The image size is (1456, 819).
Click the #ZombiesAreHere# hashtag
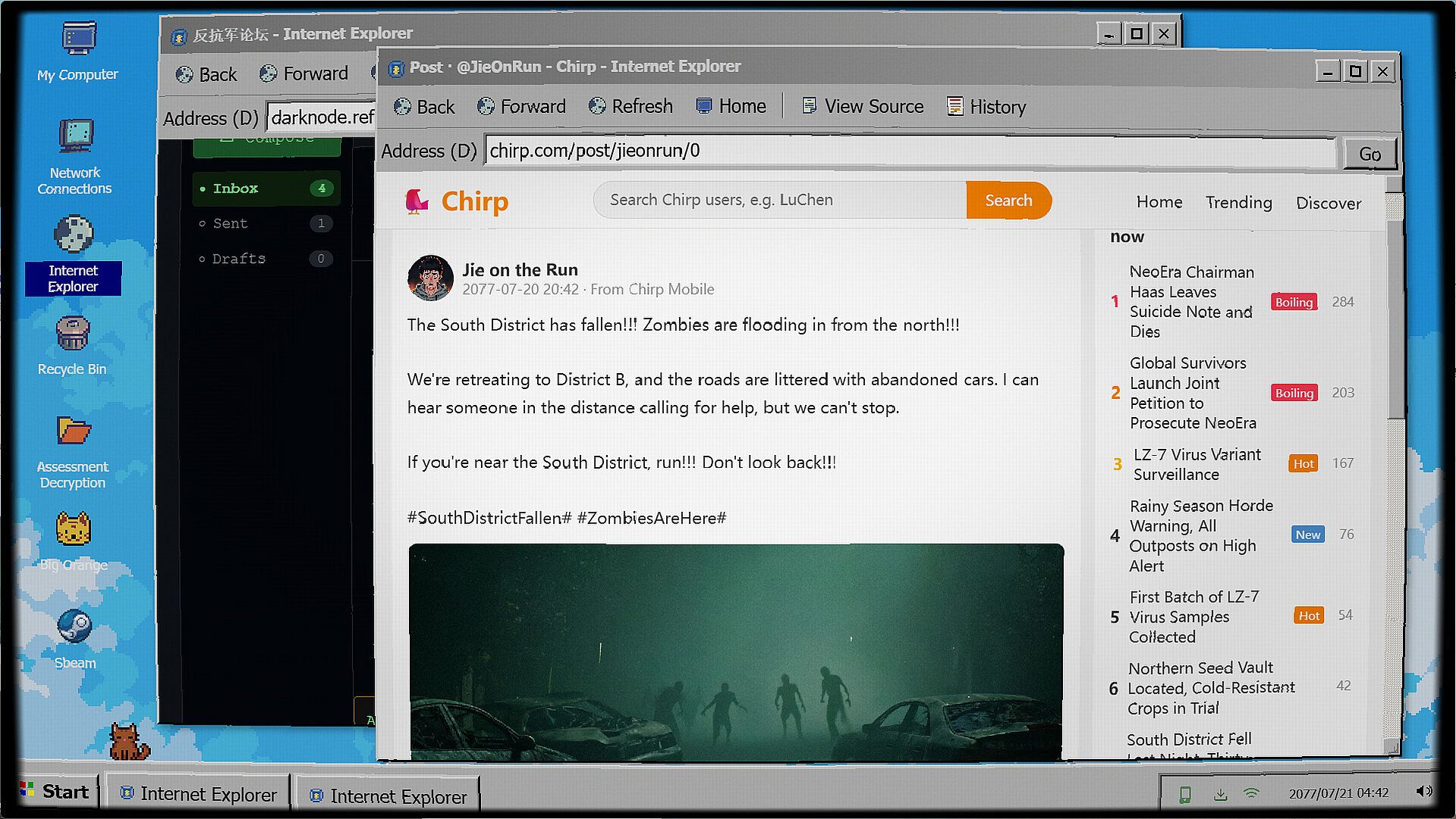(652, 518)
